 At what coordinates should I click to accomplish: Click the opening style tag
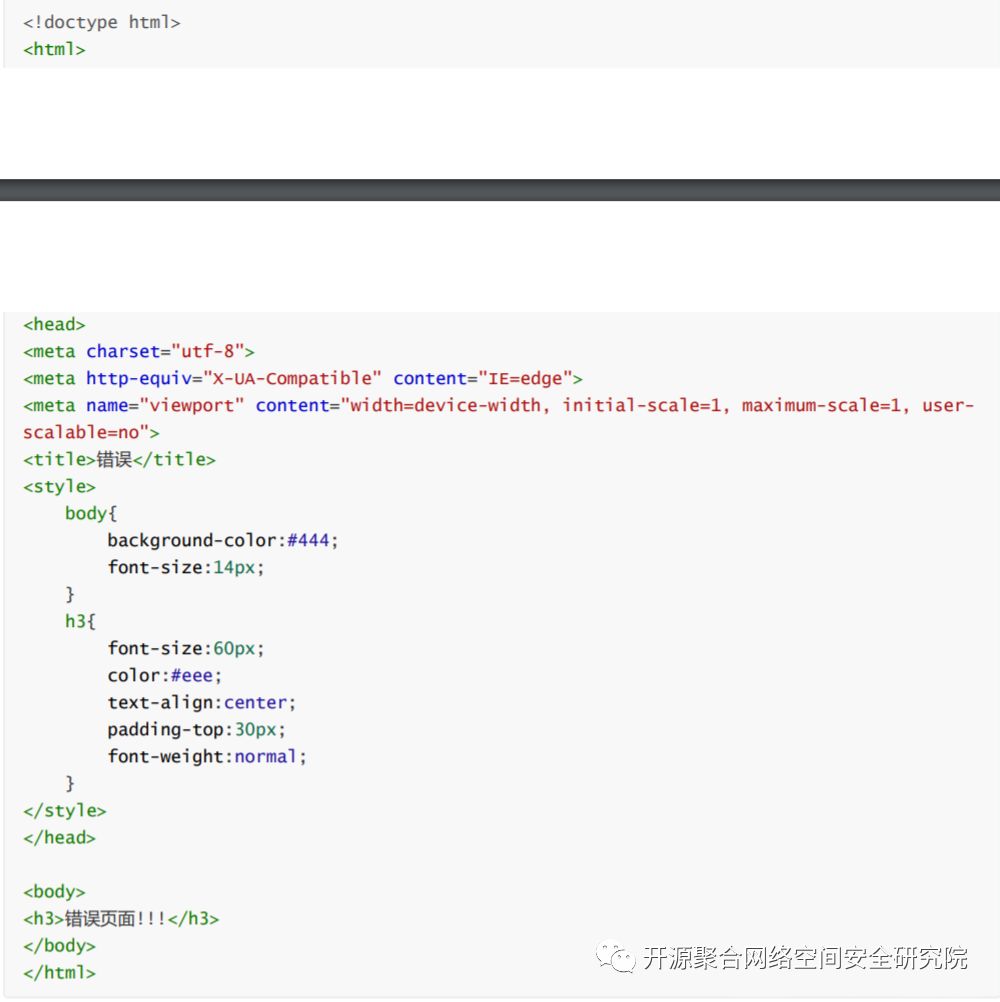pyautogui.click(x=59, y=487)
